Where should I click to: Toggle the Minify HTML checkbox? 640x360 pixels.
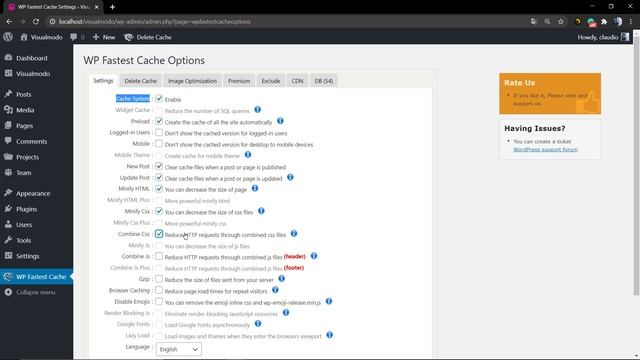click(x=159, y=189)
